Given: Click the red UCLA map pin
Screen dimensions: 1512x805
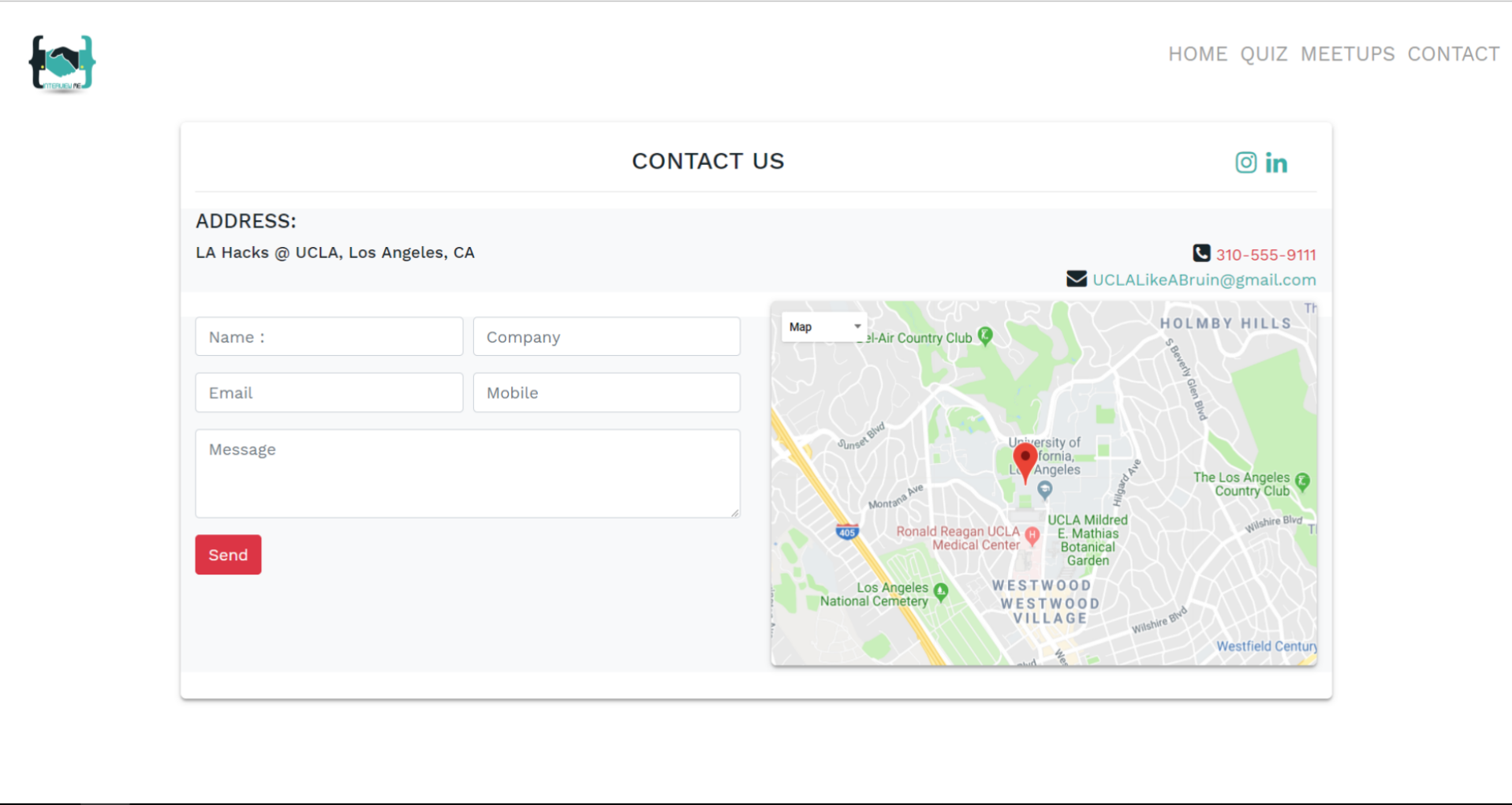Looking at the screenshot, I should [1025, 463].
